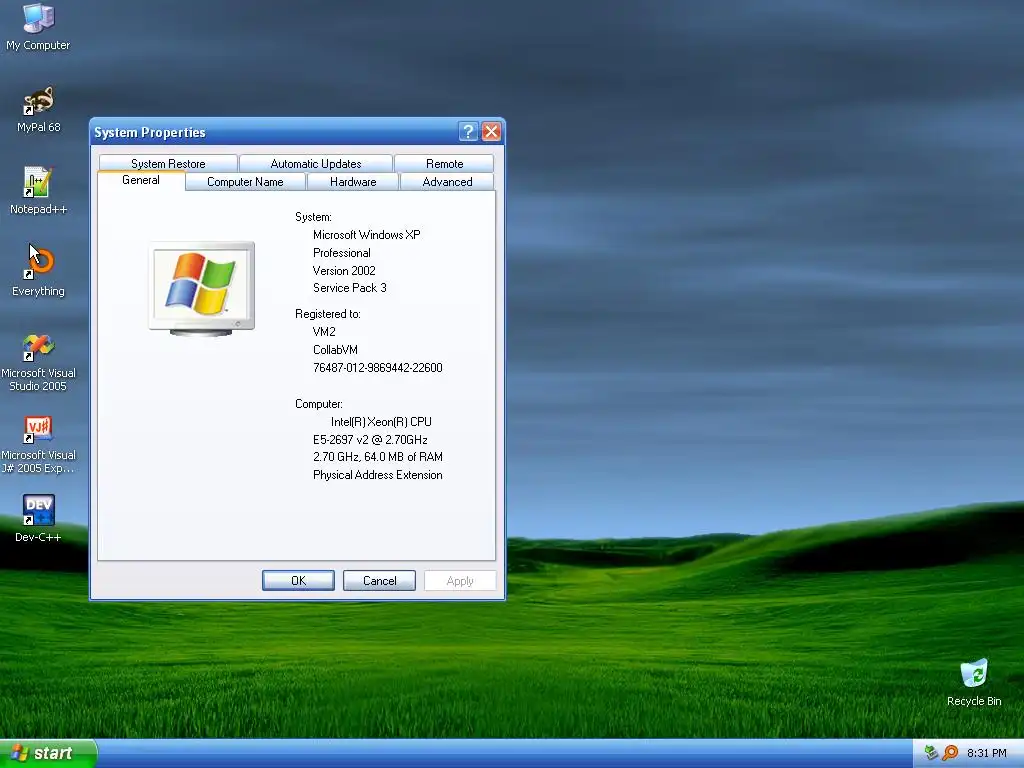1024x768 pixels.
Task: Click the "Service Pack 3" line
Action: (x=349, y=288)
